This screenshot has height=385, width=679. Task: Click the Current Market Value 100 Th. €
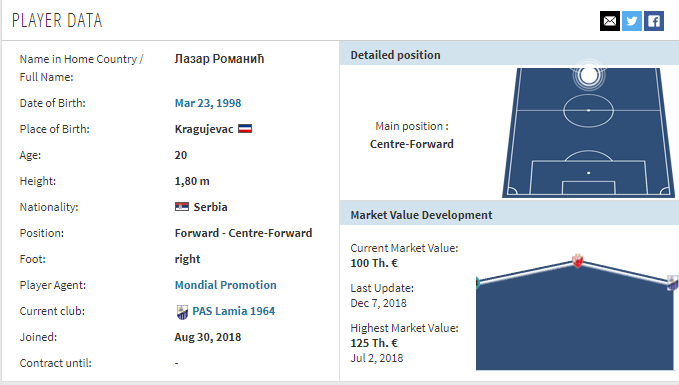point(374,263)
